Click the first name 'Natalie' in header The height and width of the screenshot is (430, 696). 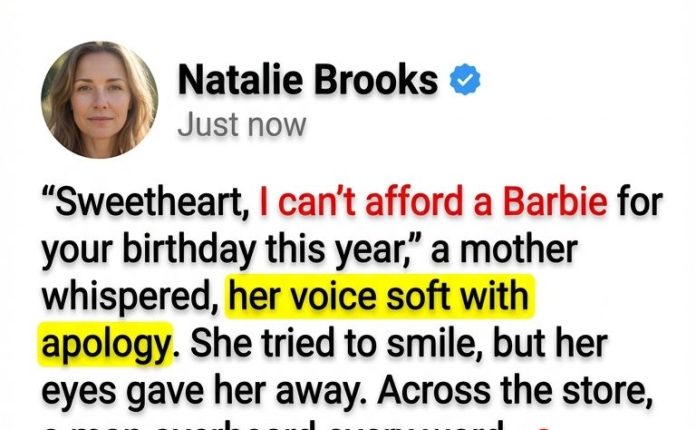(x=240, y=80)
